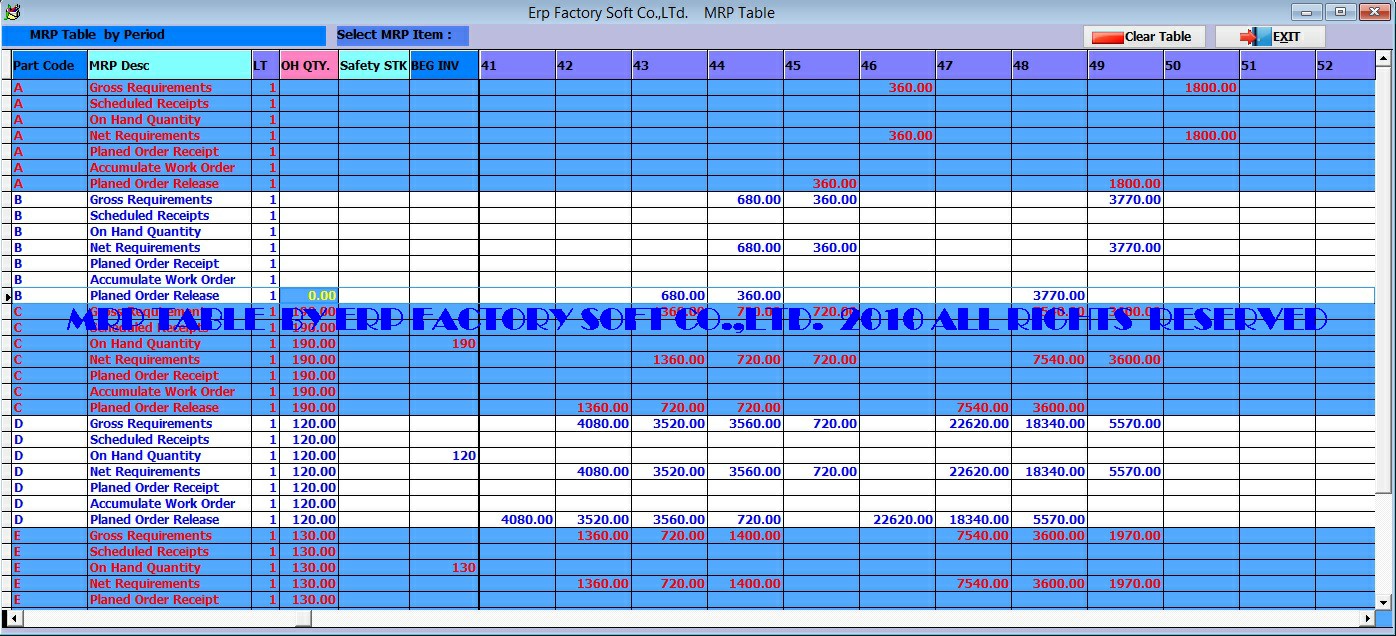Select the BEG INV column header
This screenshot has height=636, width=1396.
pyautogui.click(x=444, y=66)
